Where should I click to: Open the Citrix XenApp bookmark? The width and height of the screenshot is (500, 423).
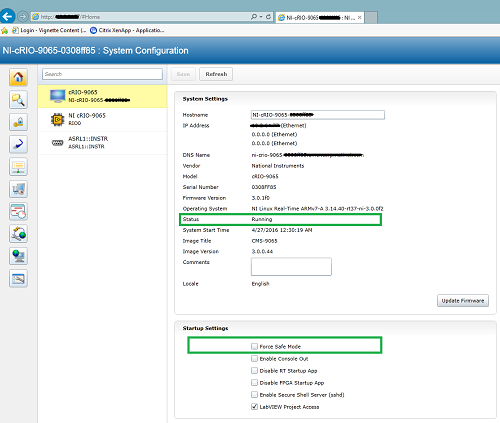[x=127, y=31]
